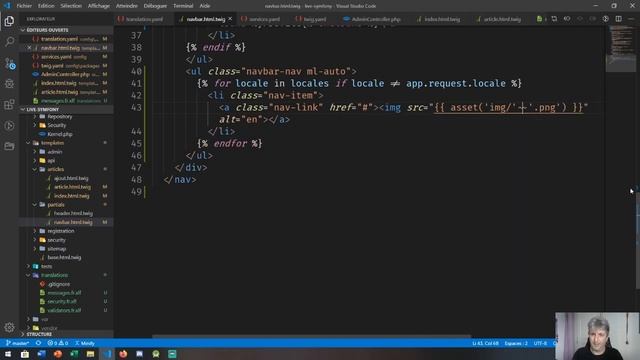Click the master branch indicator in status bar
The width and height of the screenshot is (640, 360).
(18, 343)
